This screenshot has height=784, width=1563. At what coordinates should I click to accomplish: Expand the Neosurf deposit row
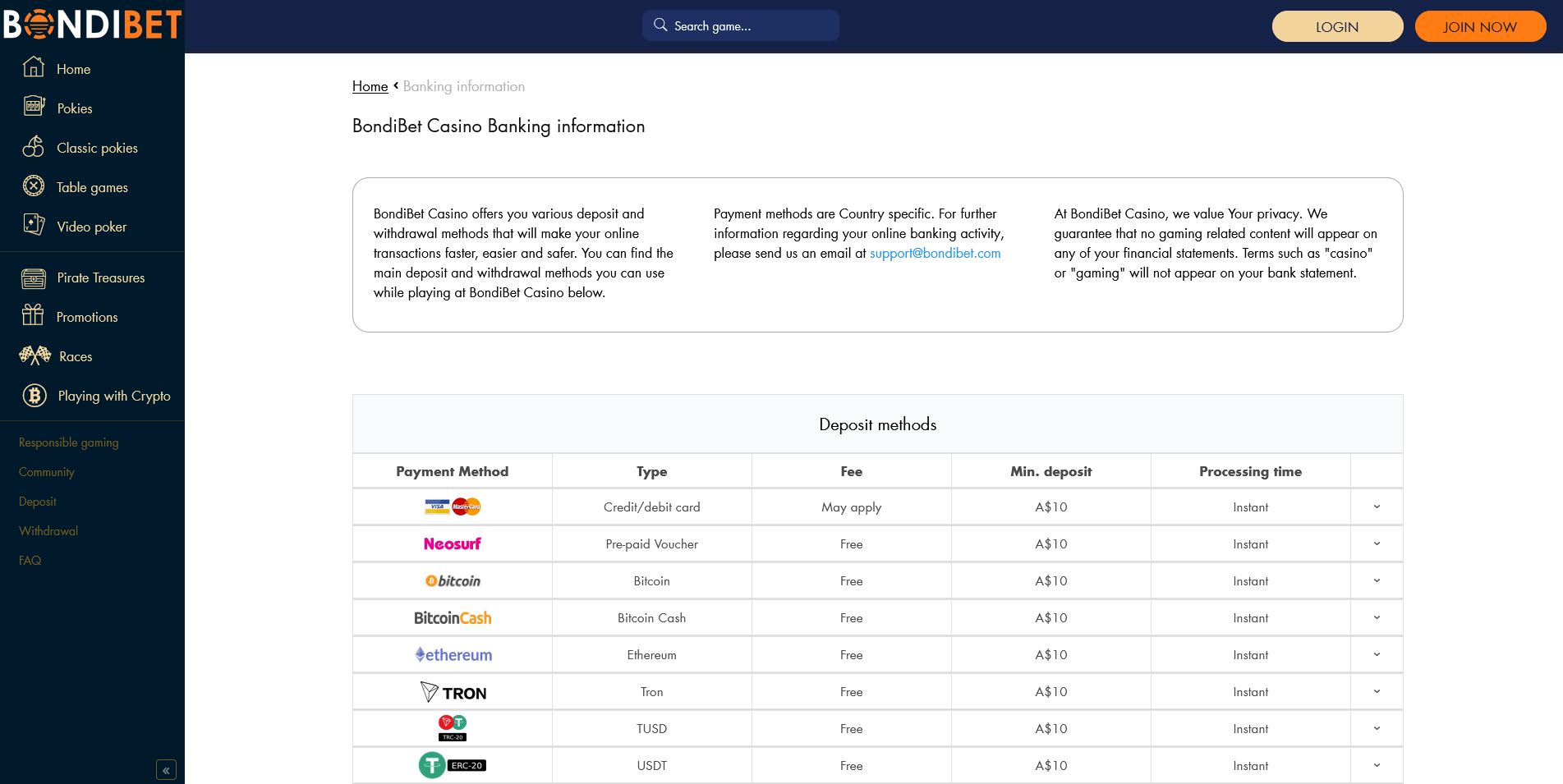[1377, 544]
